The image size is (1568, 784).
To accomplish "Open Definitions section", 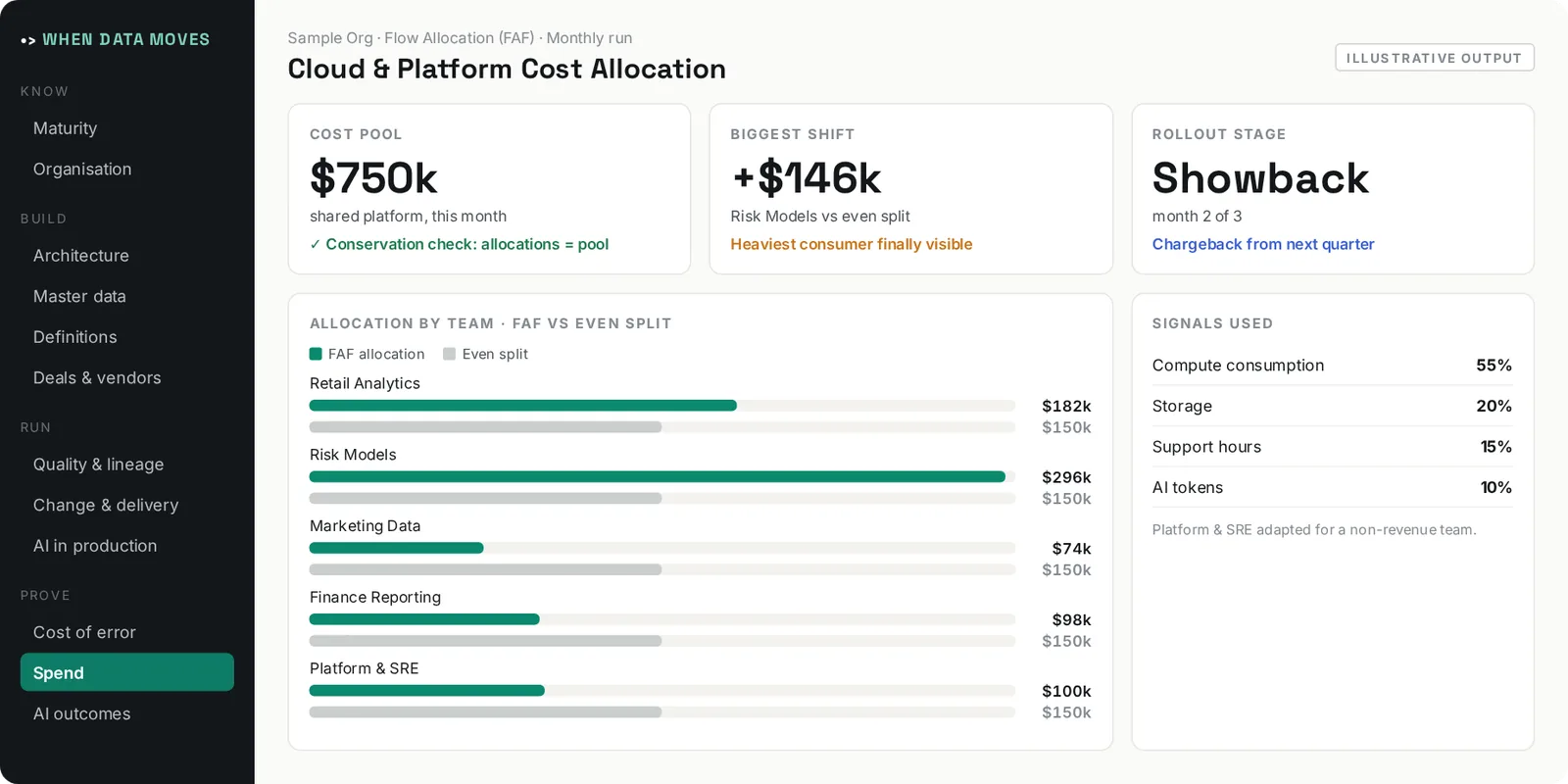I will (x=75, y=337).
